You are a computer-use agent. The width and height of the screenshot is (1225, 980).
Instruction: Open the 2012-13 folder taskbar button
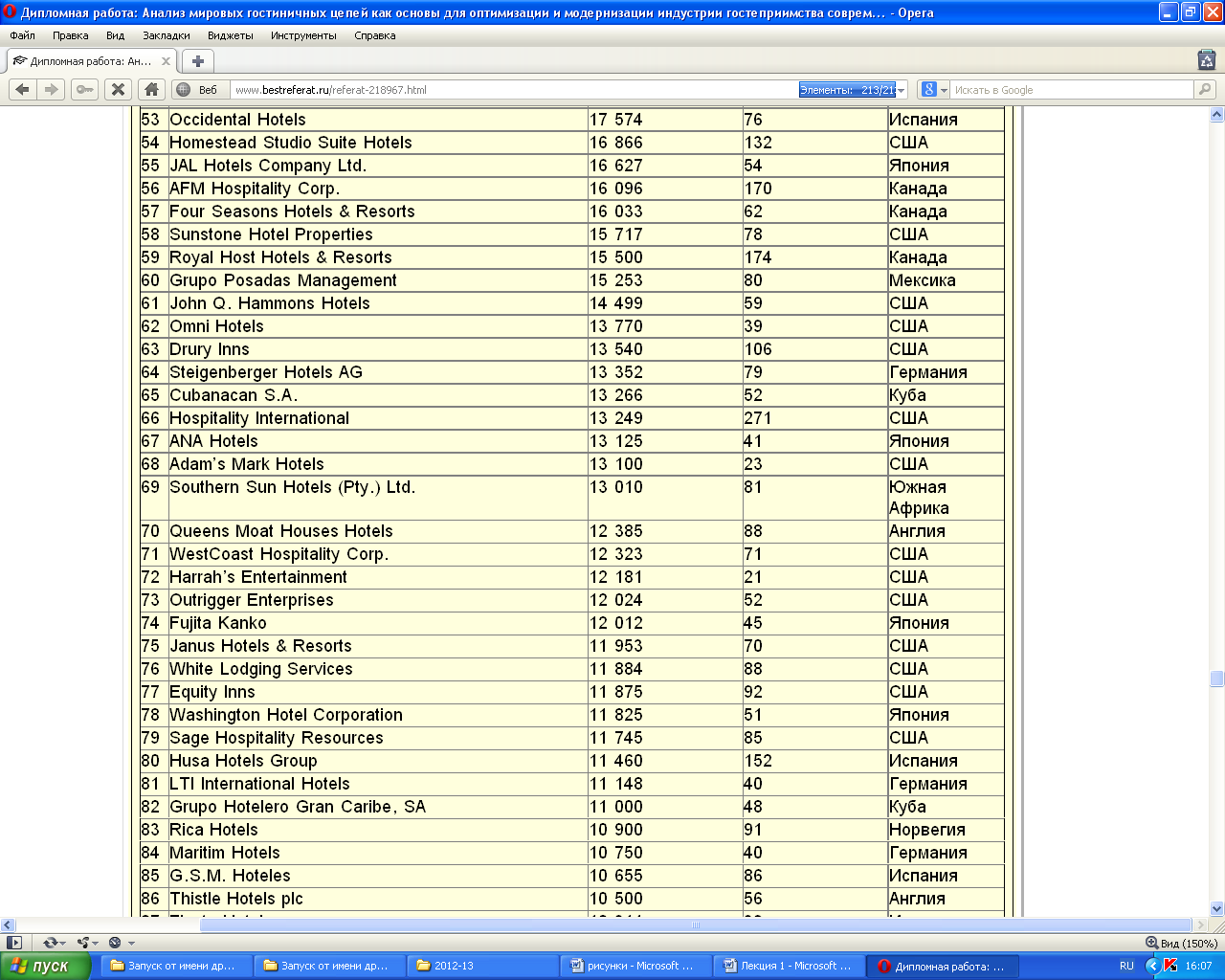(481, 966)
